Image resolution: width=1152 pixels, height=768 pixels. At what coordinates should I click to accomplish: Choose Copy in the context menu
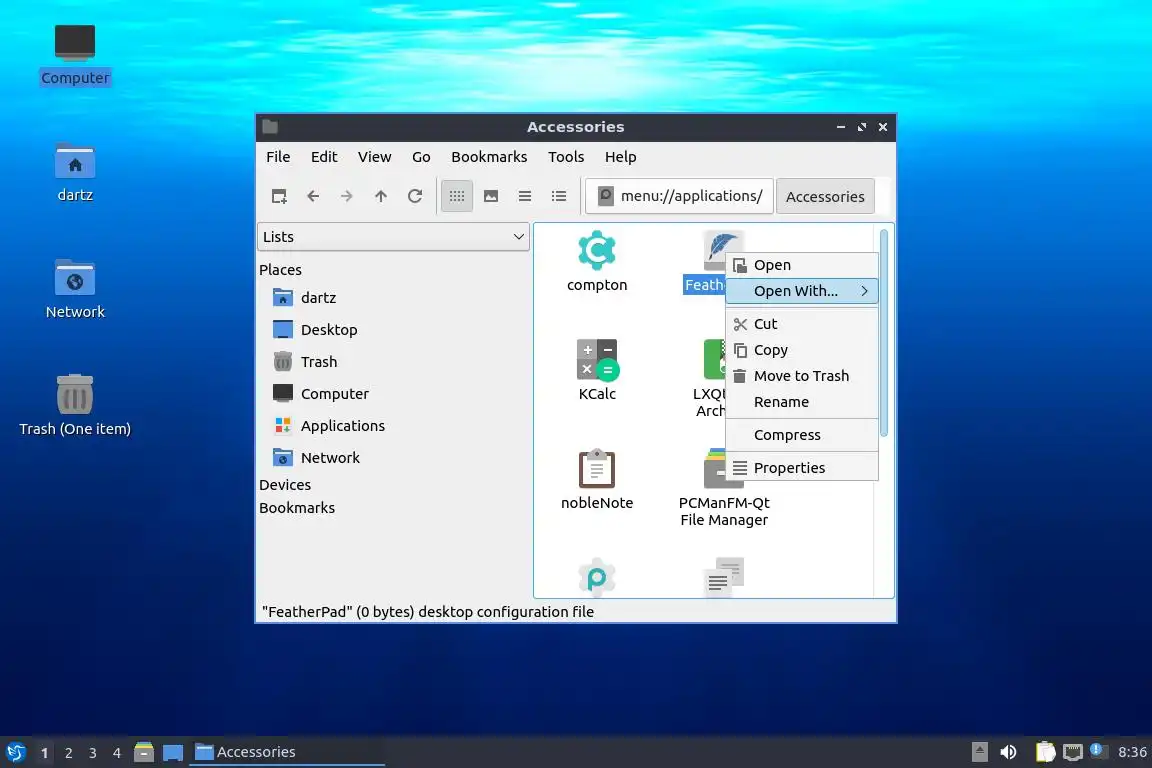click(x=802, y=350)
